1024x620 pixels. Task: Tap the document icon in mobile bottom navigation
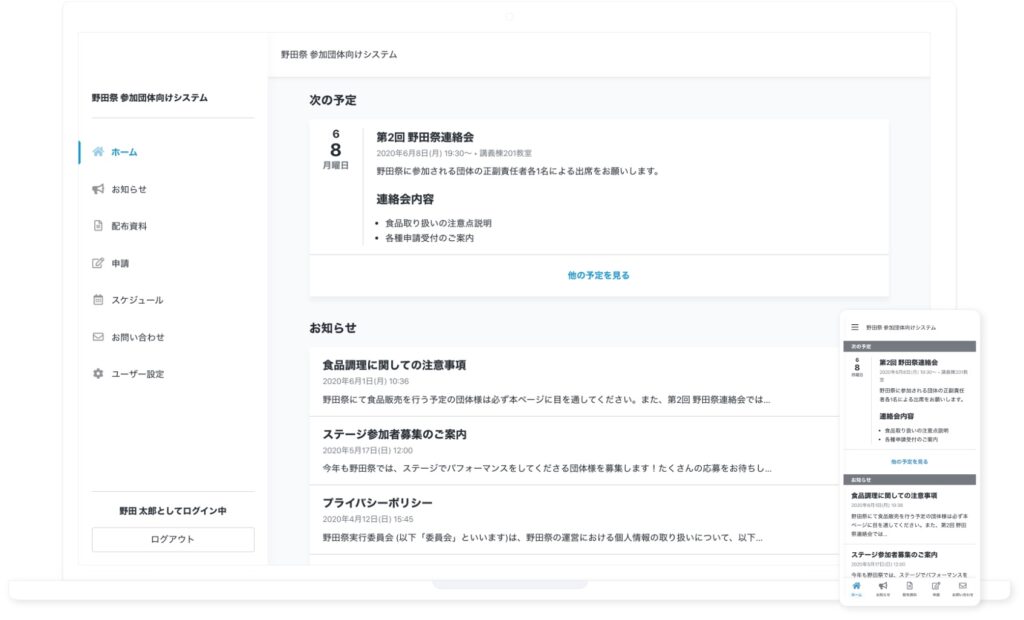[x=909, y=587]
